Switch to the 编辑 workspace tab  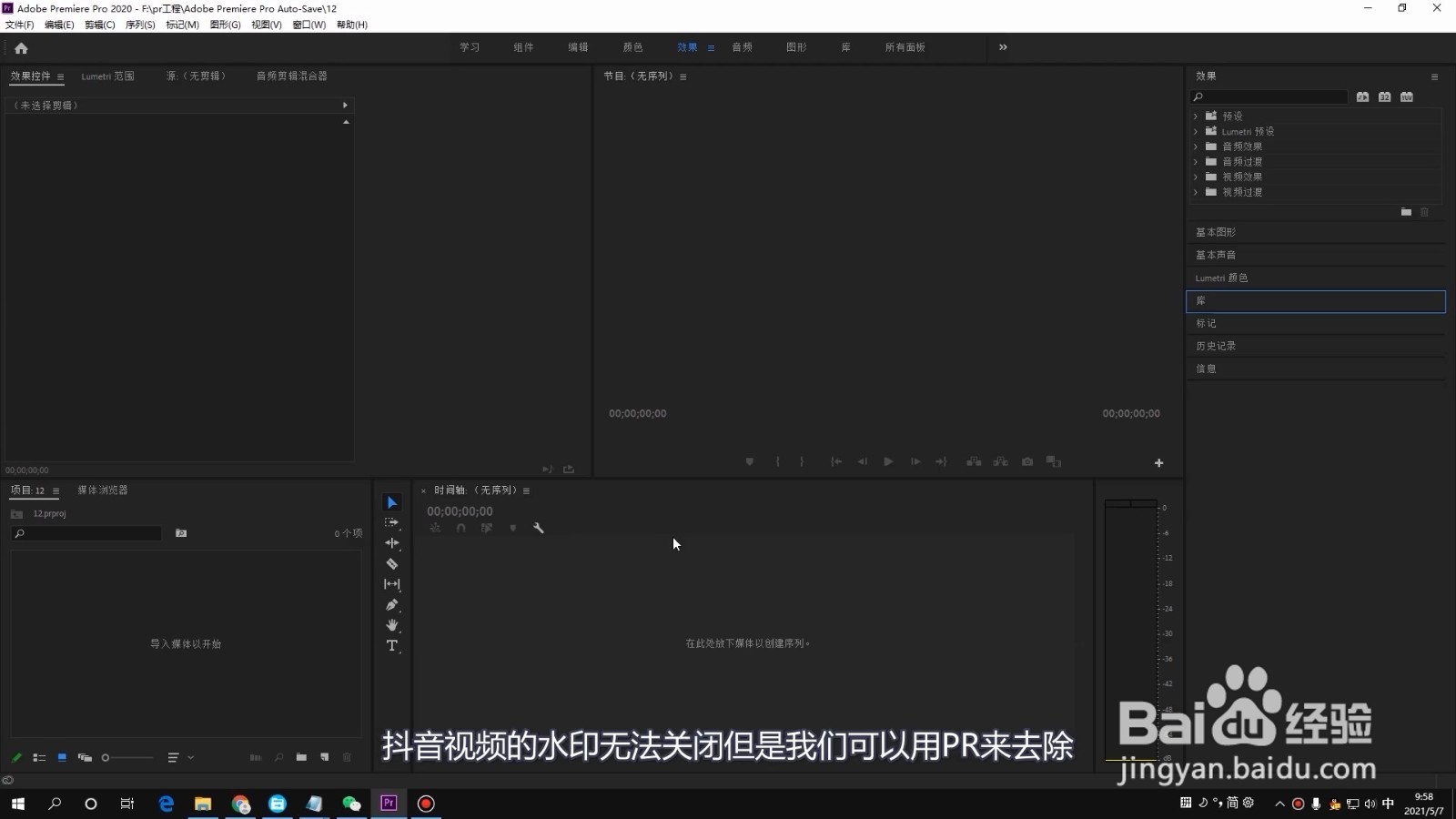(578, 47)
